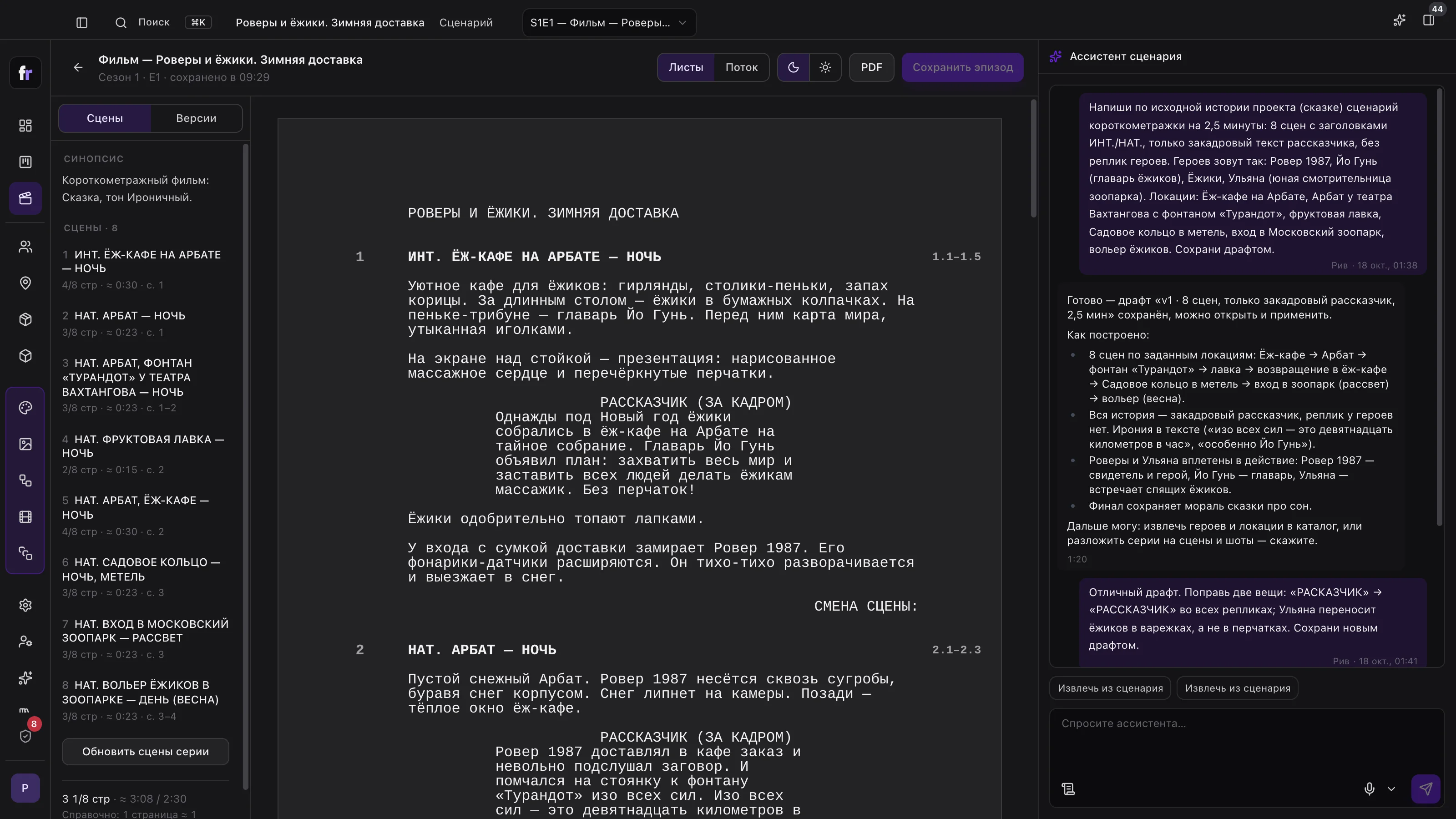This screenshot has height=819, width=1456.
Task: Select the Поток view mode
Action: 741,67
